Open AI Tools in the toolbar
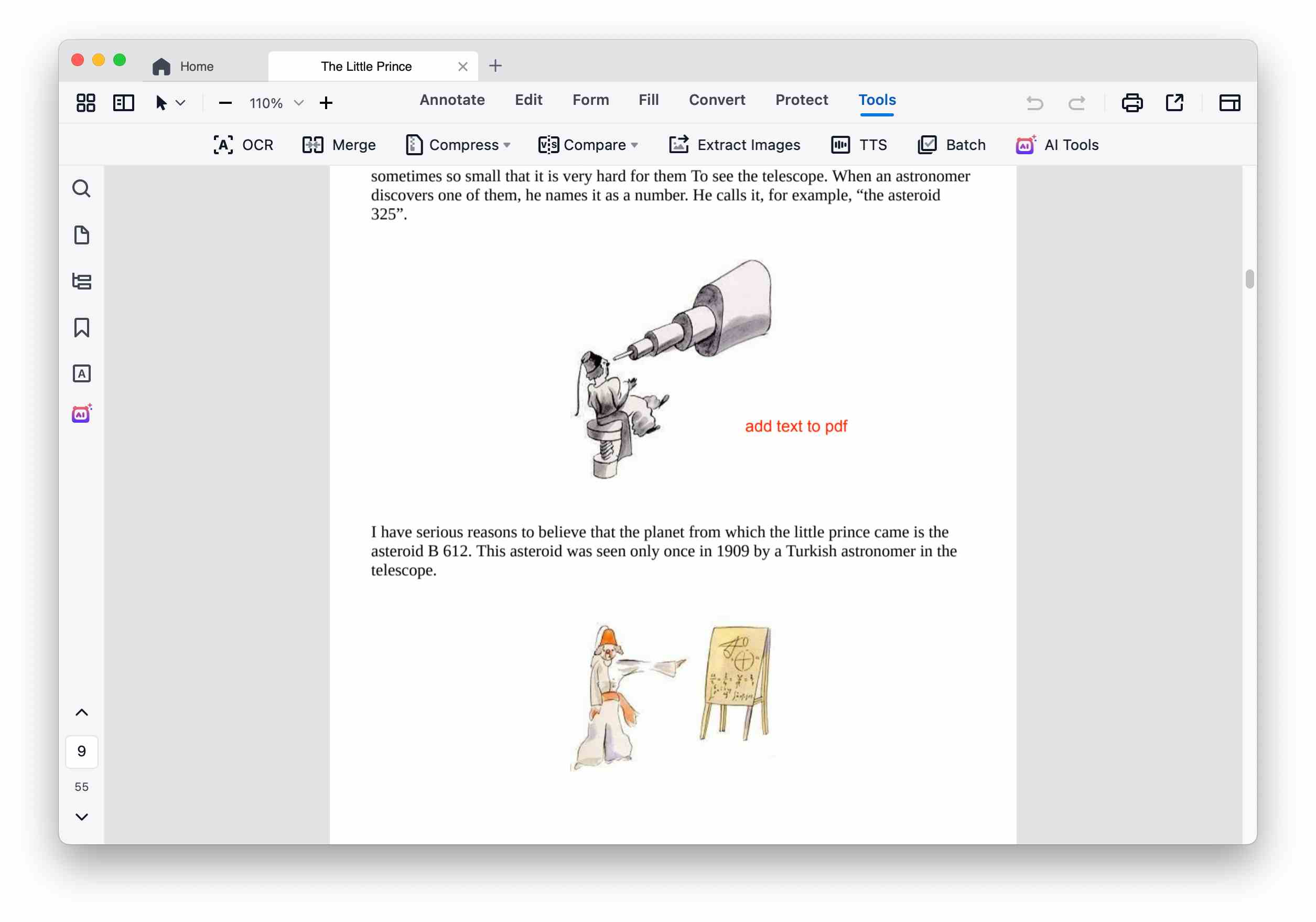This screenshot has height=922, width=1316. [x=1057, y=145]
